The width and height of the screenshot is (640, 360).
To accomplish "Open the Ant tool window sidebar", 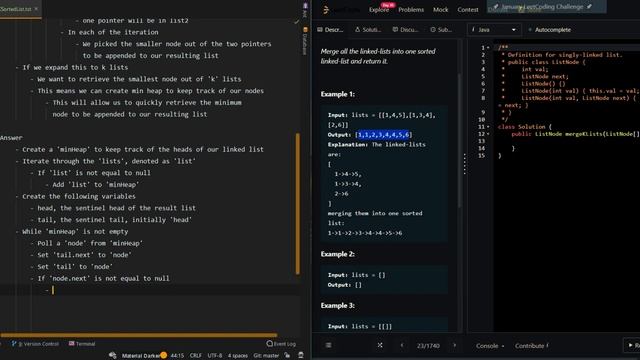I will tap(305, 10).
